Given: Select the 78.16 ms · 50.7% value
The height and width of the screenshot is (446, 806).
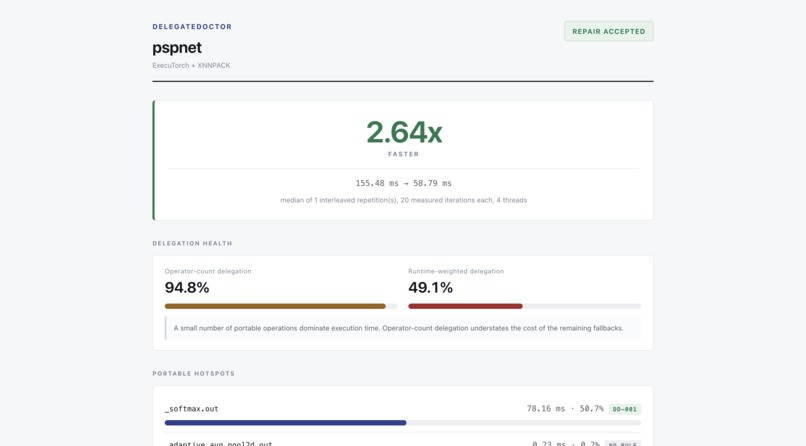Looking at the screenshot, I should (x=565, y=409).
